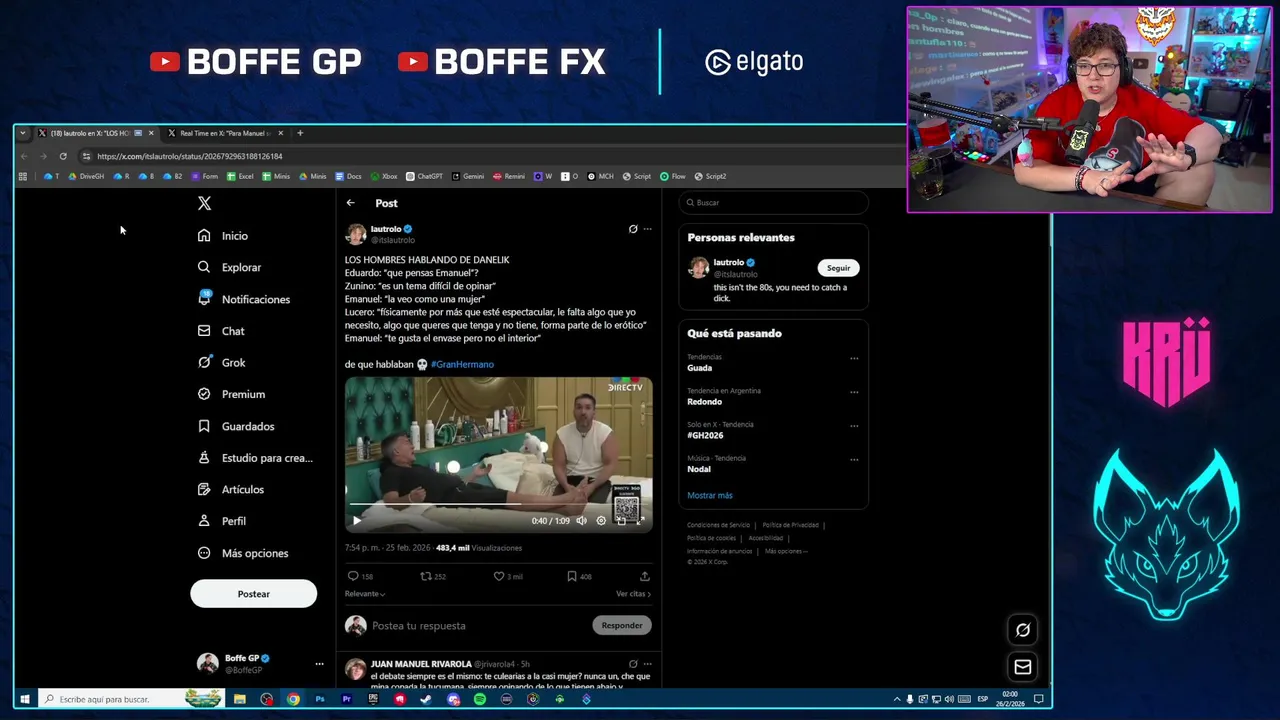Screen dimensions: 1280x720
Task: Open Perfil in the sidebar
Action: (x=221, y=521)
